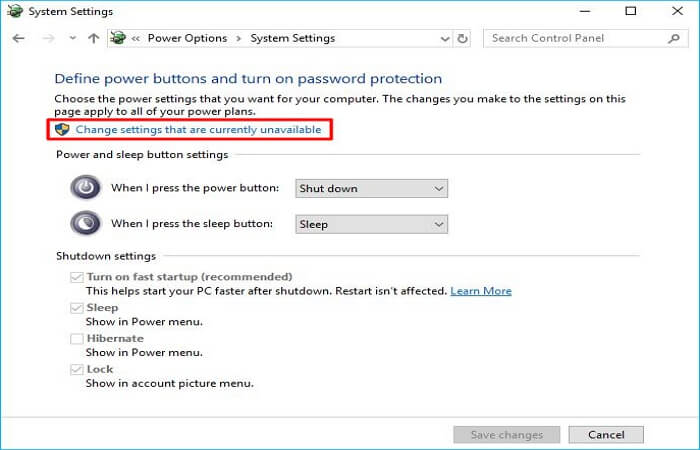Open the Learn More link
This screenshot has height=450, width=700.
pyautogui.click(x=480, y=291)
